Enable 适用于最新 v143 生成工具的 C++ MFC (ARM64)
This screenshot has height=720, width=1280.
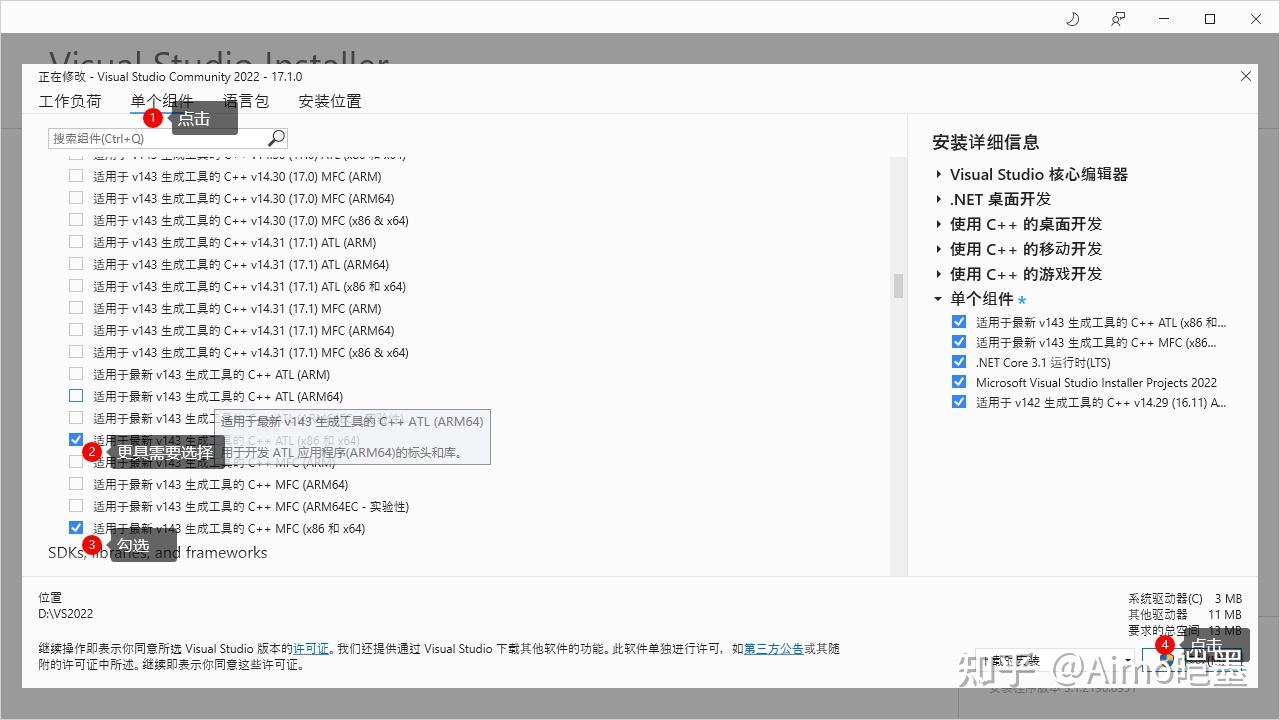pos(75,484)
